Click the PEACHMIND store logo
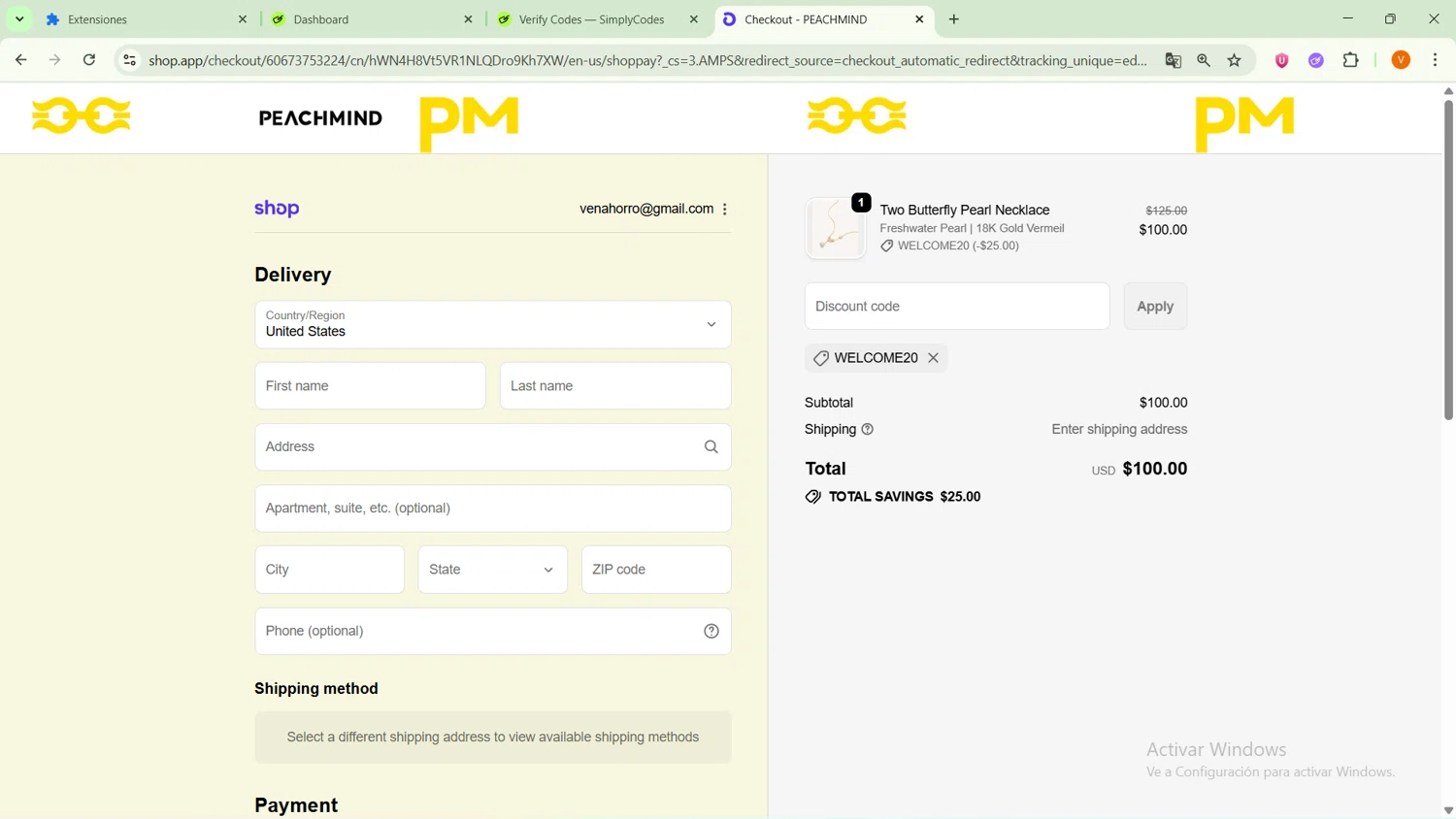 coord(320,118)
